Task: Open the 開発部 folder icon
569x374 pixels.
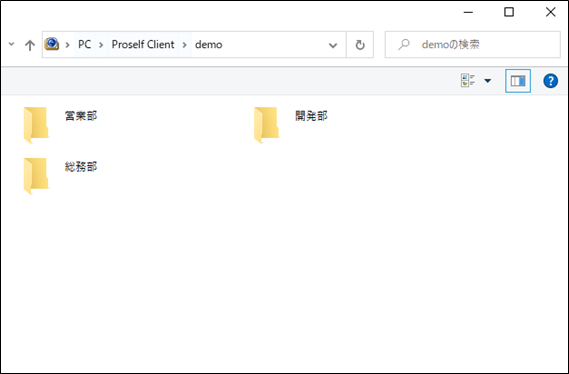Action: coord(266,124)
